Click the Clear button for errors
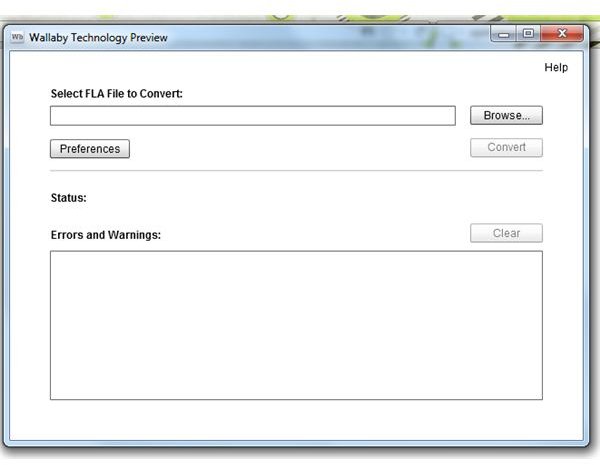Screen dimensions: 600x465 [x=506, y=233]
